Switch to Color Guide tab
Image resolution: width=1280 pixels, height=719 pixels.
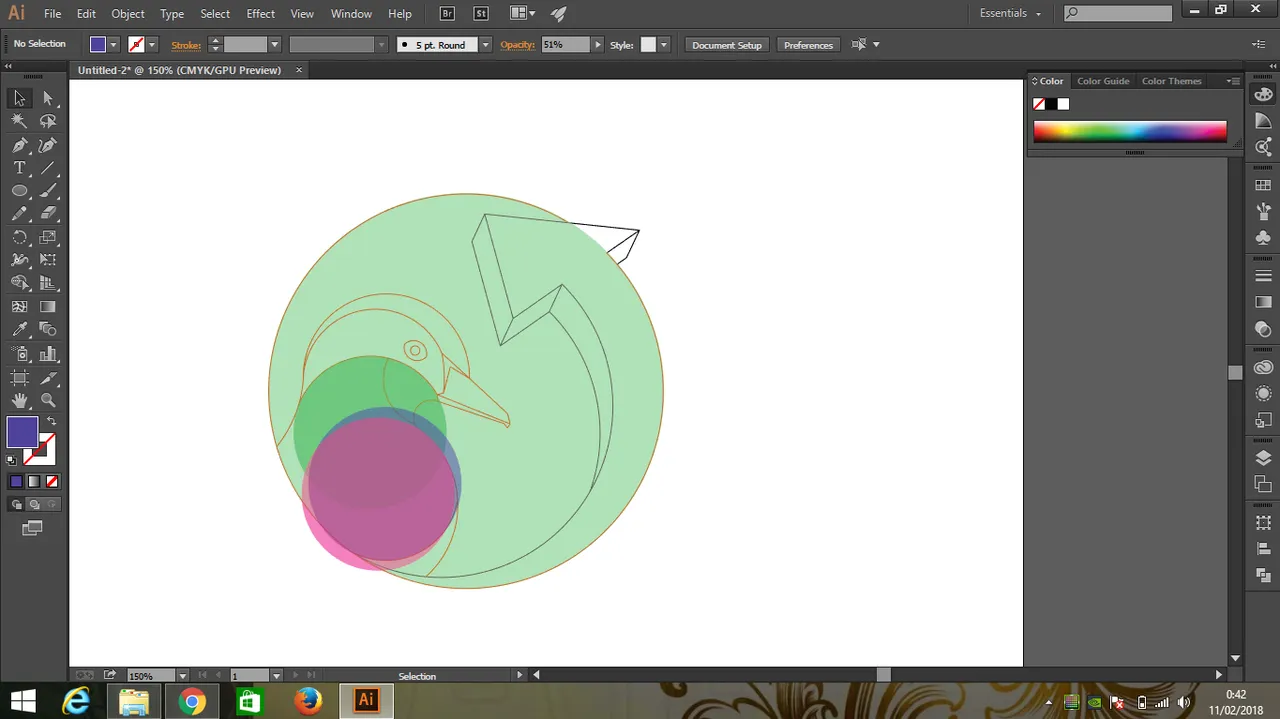click(x=1103, y=81)
